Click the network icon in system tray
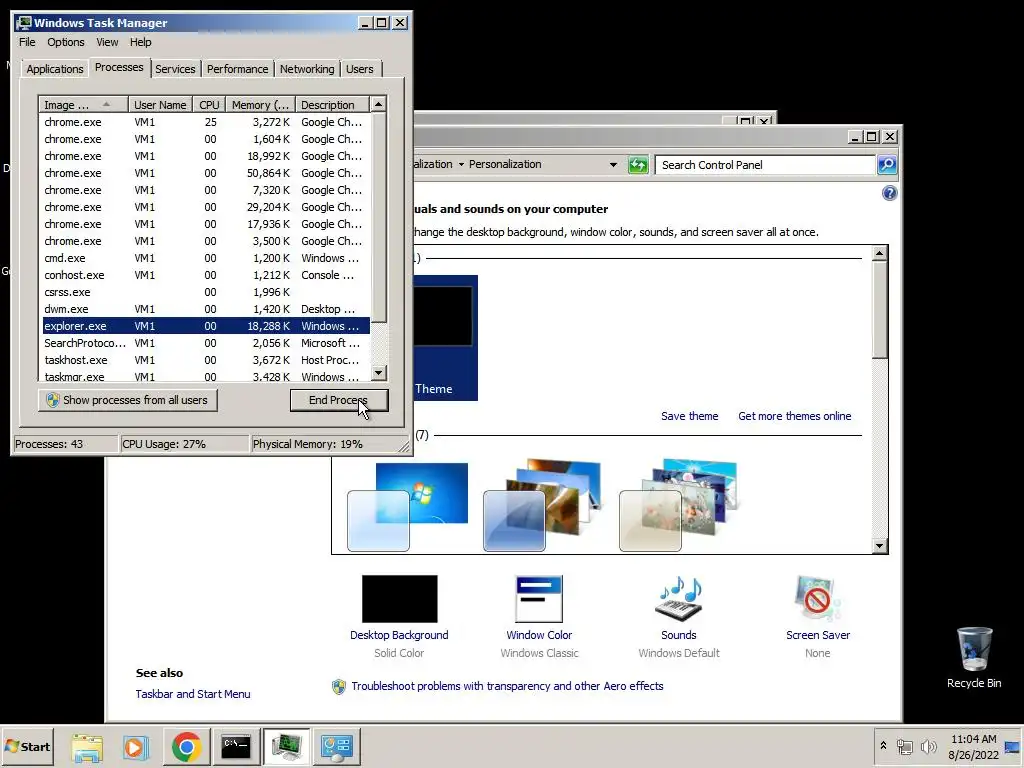 (904, 746)
